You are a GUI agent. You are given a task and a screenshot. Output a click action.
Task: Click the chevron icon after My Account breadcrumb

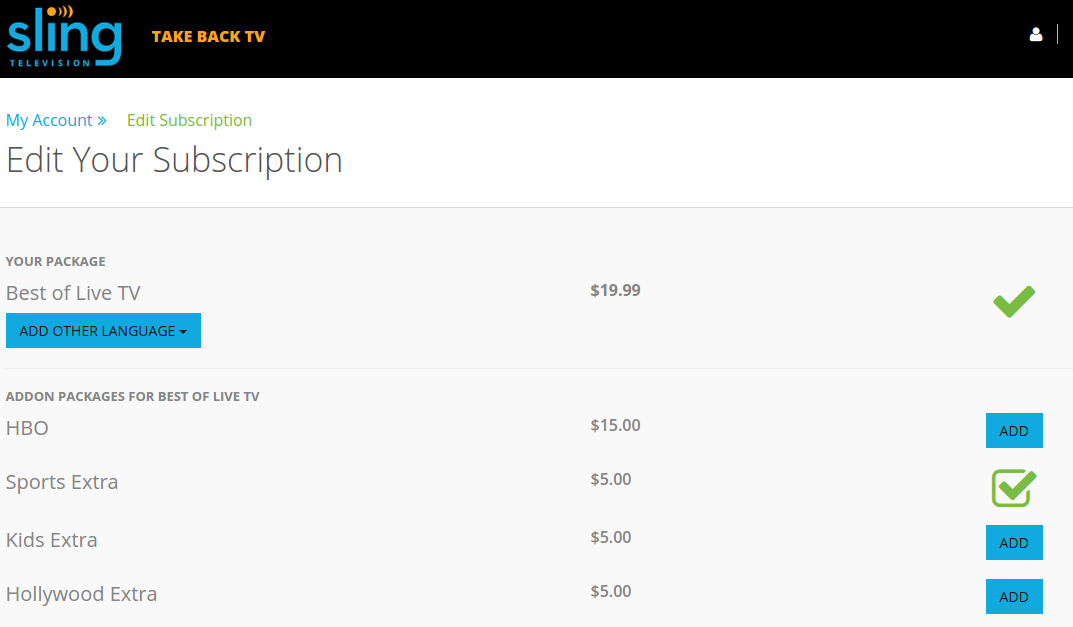pos(100,119)
